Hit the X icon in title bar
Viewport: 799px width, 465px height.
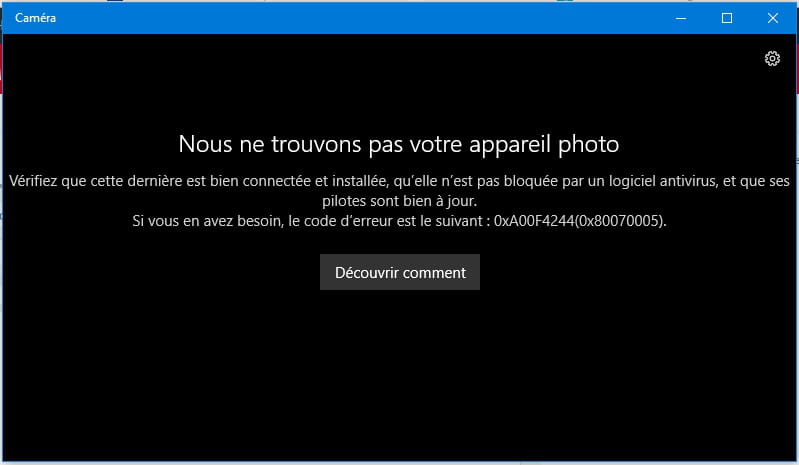pyautogui.click(x=773, y=18)
